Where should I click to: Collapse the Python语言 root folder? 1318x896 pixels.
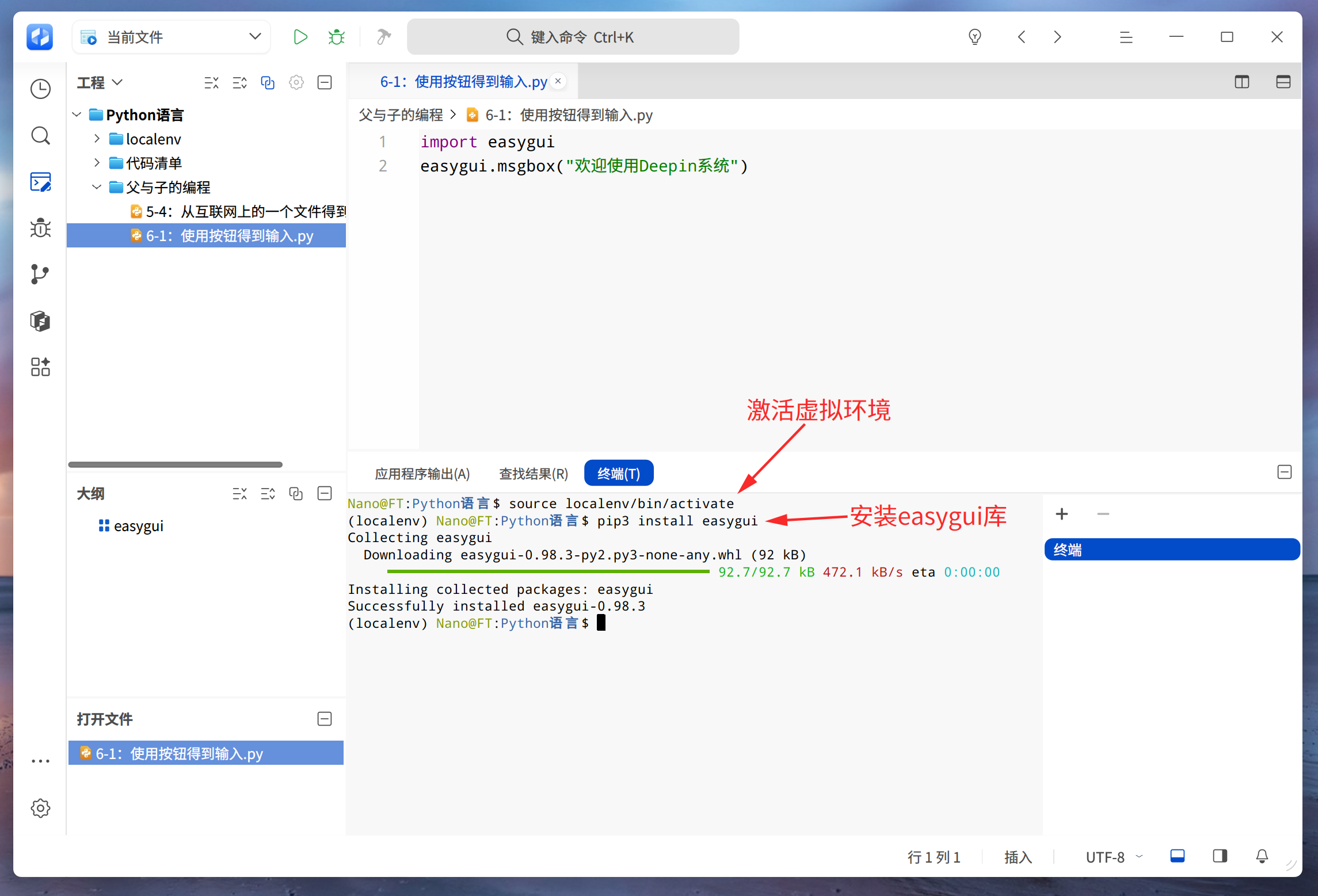click(77, 115)
